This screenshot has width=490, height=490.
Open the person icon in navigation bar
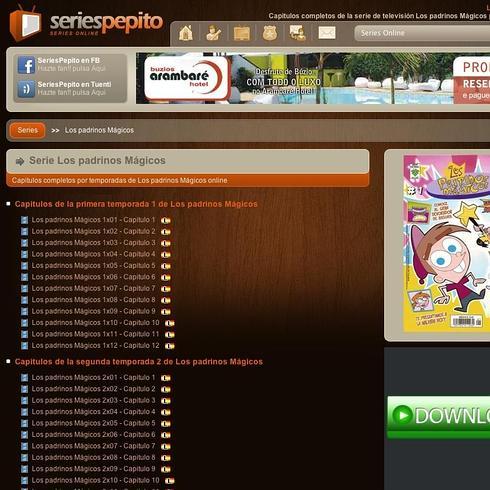coord(213,33)
